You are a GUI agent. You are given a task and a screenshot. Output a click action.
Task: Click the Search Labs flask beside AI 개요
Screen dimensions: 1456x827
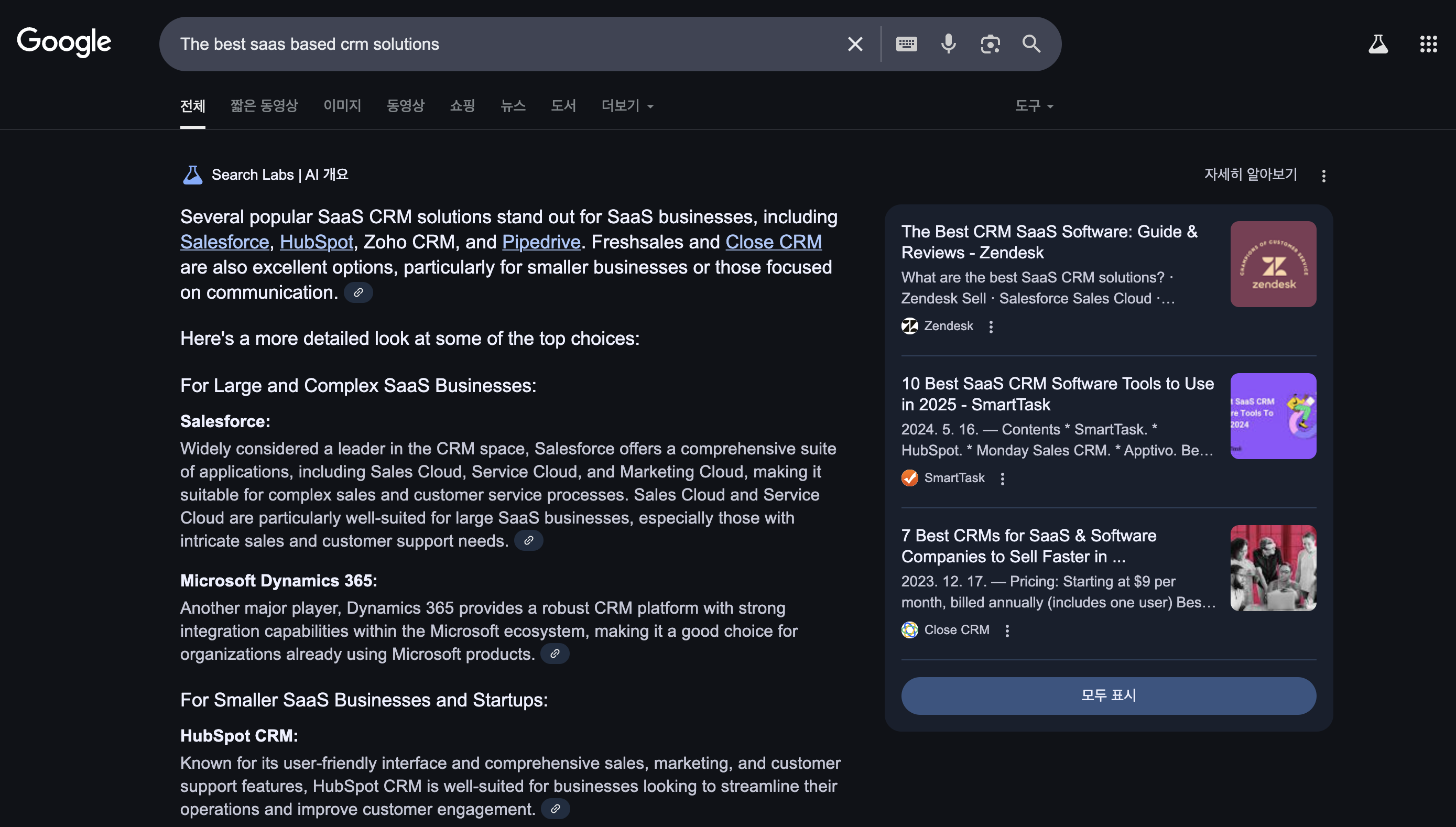(x=192, y=175)
